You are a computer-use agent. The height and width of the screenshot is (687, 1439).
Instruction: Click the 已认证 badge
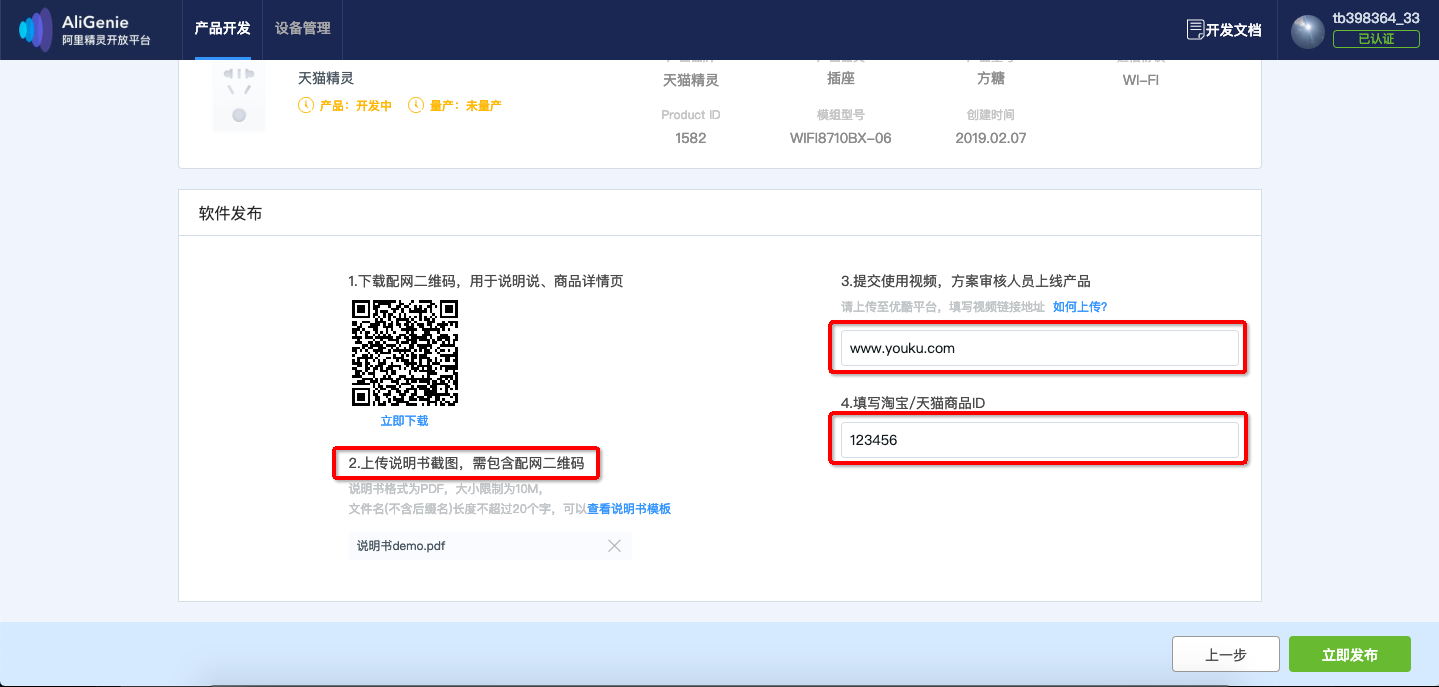1376,39
